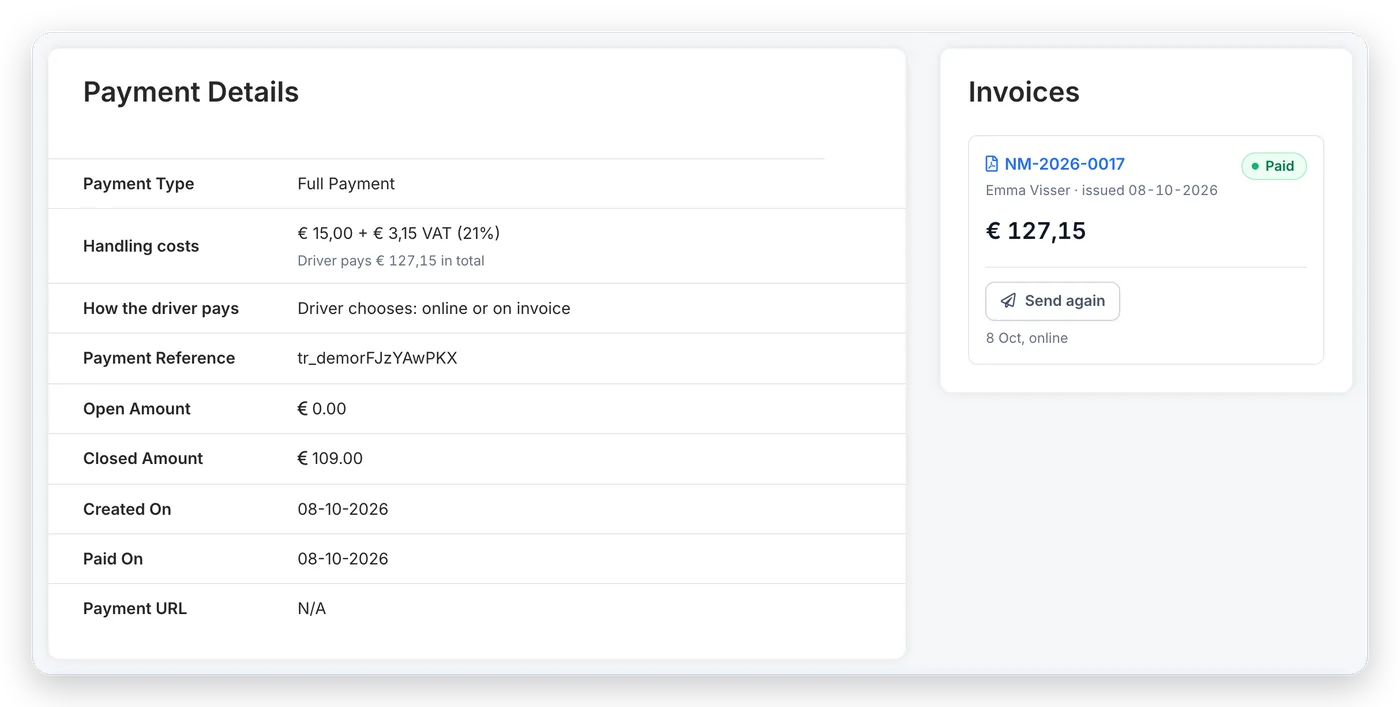Select the Closed Amount value € 109.00
The width and height of the screenshot is (1400, 707).
[x=330, y=458]
